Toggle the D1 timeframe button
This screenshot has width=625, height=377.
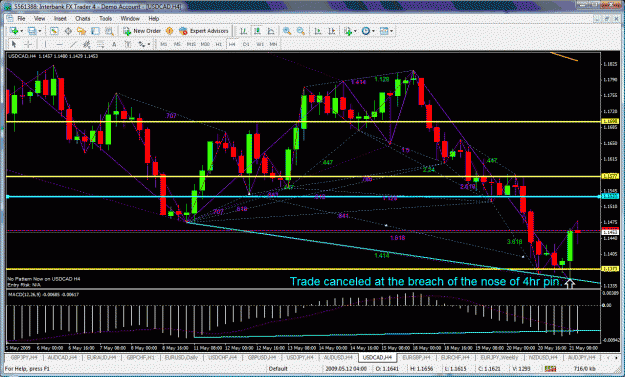(246, 44)
